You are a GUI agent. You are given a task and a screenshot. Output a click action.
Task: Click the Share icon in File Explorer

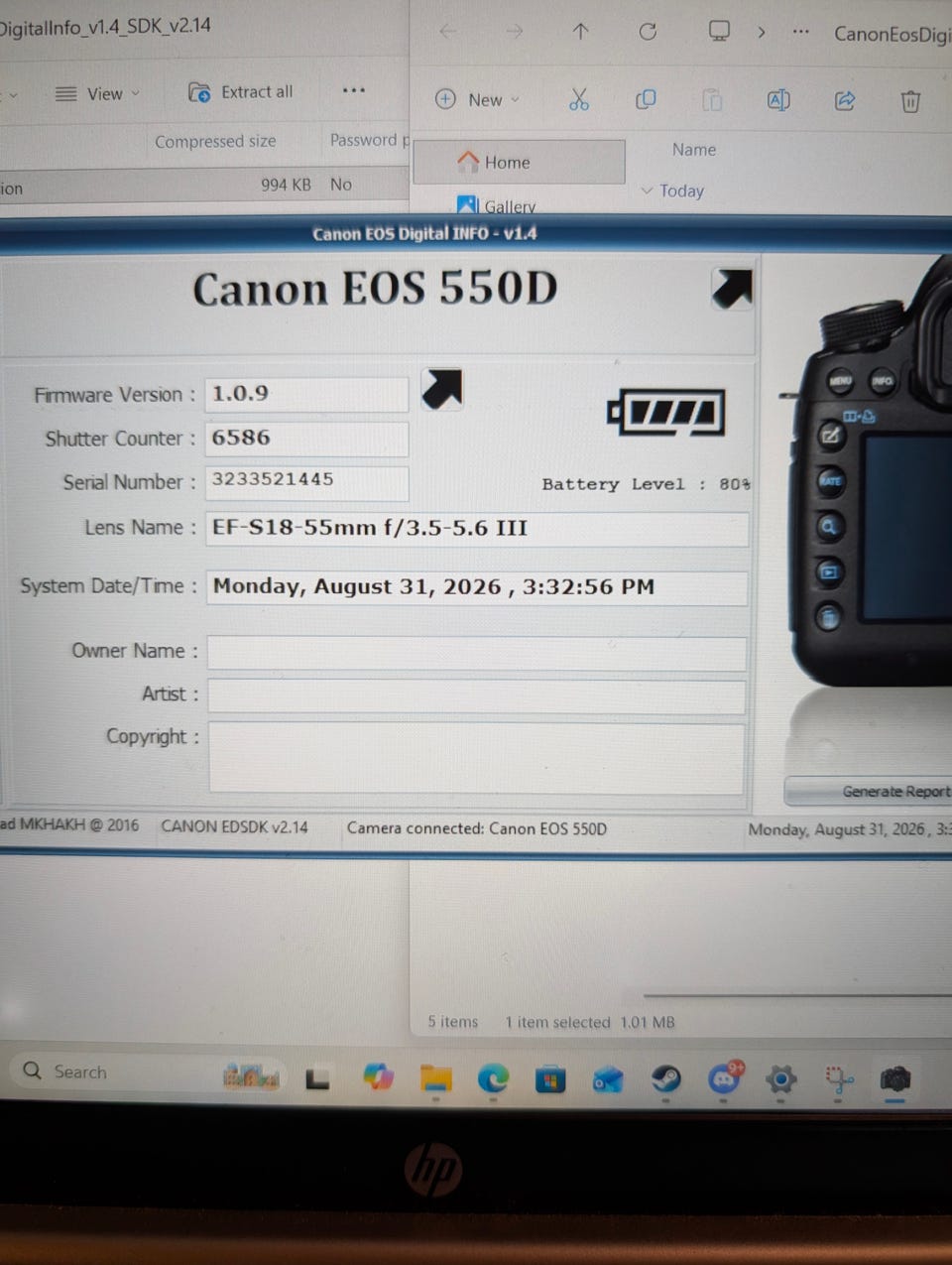click(845, 99)
